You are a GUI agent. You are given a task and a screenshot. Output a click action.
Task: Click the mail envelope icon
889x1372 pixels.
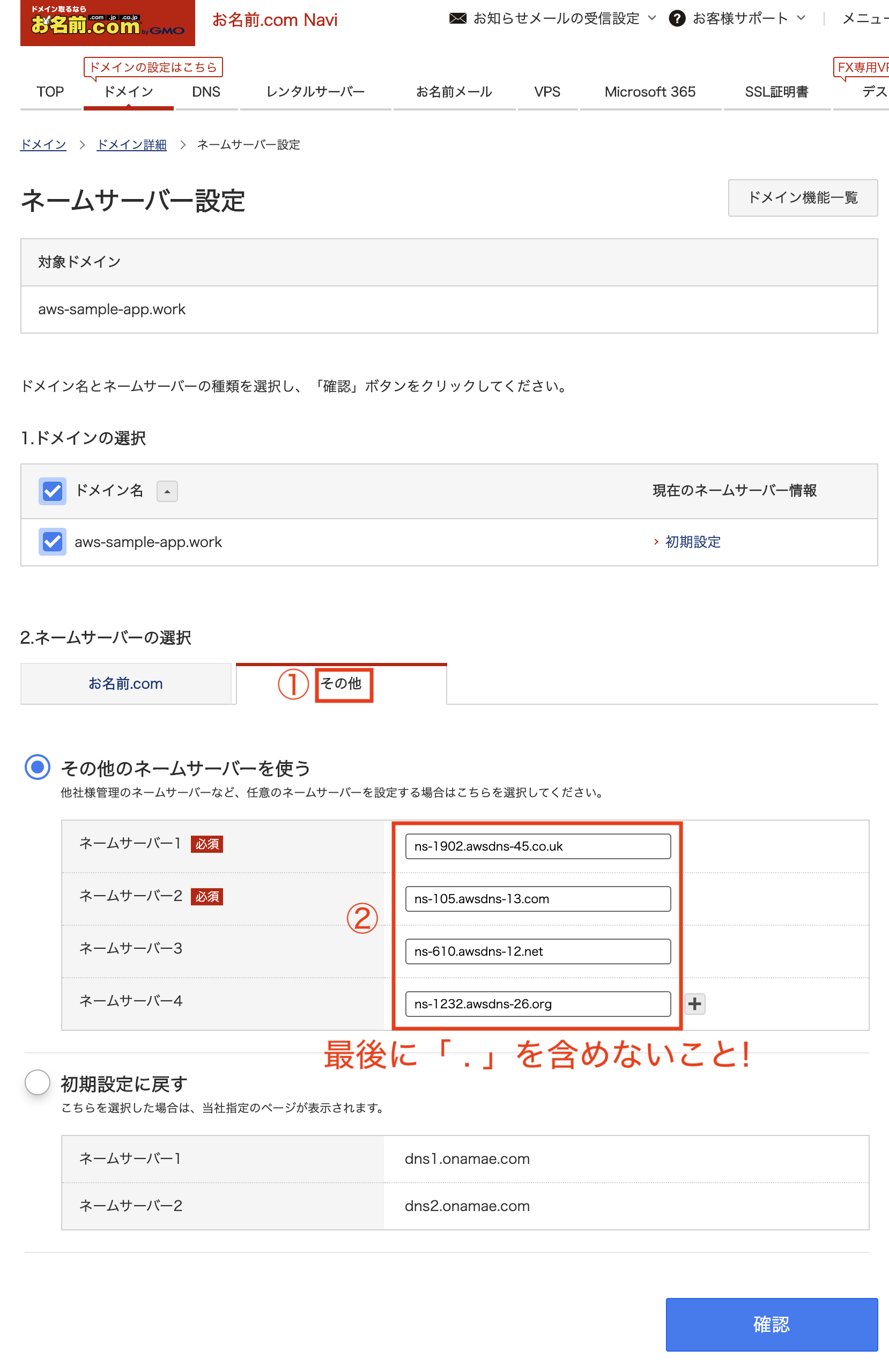pyautogui.click(x=457, y=18)
